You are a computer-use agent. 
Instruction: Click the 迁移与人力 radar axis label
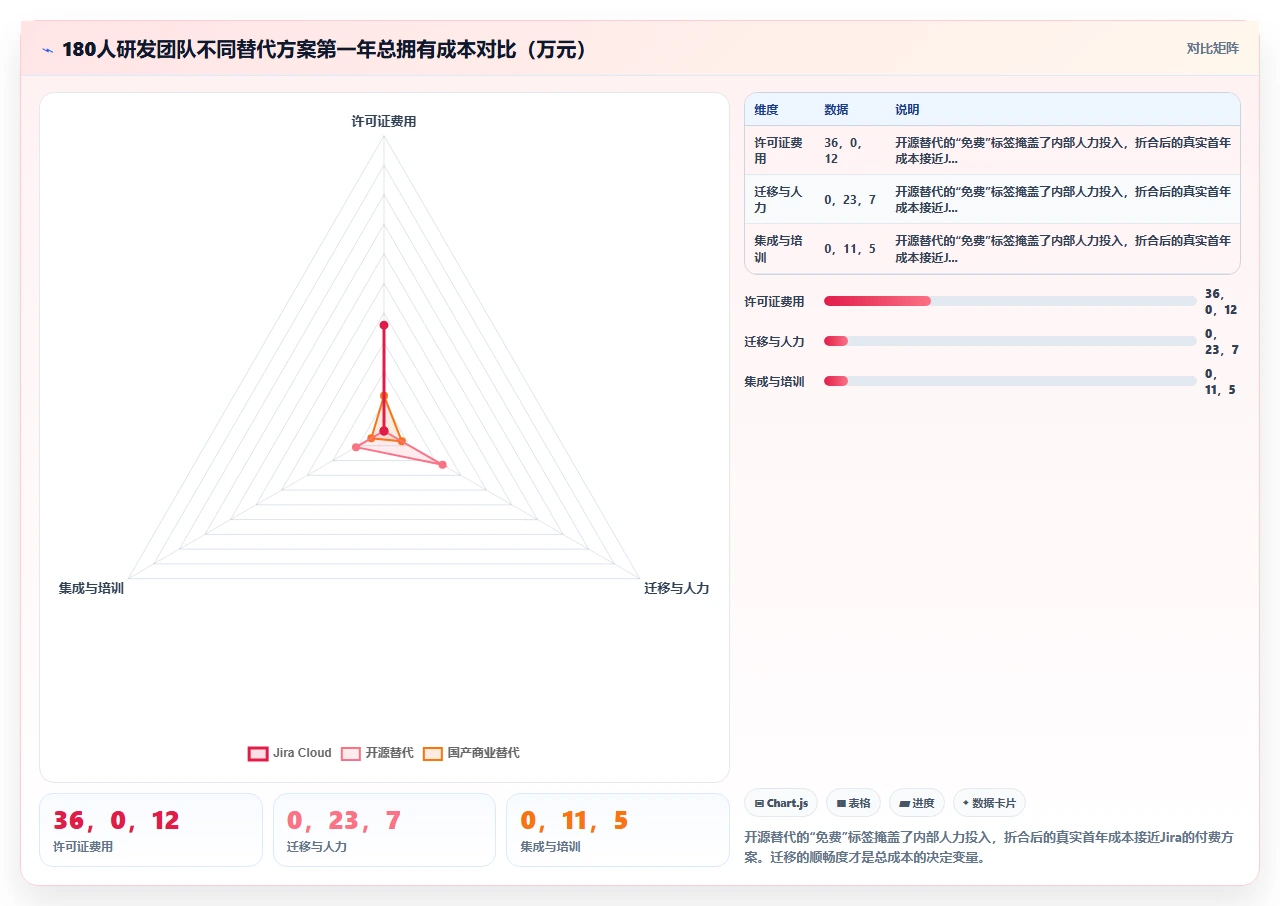[x=677, y=588]
